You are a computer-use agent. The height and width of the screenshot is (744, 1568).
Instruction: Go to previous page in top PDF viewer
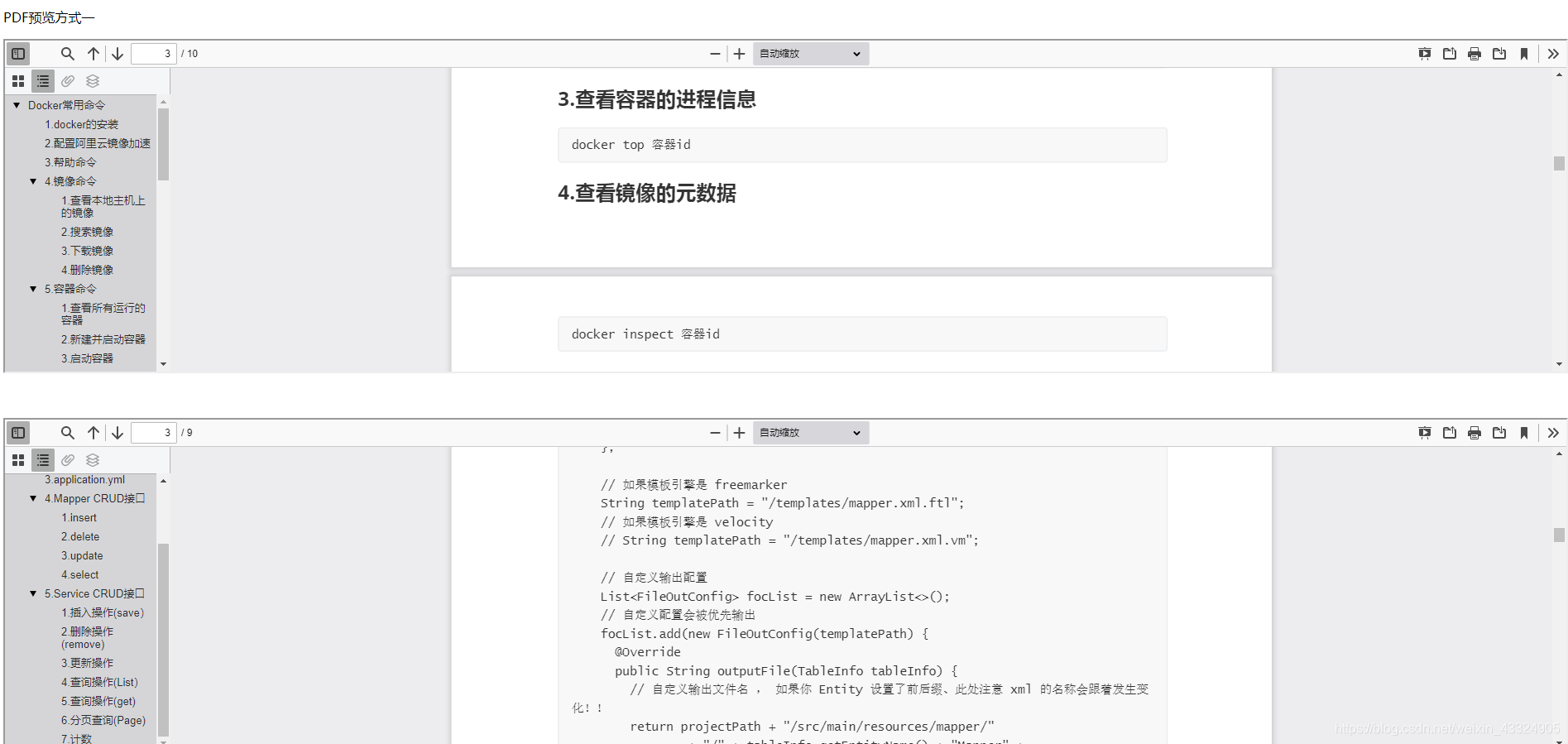pyautogui.click(x=94, y=54)
